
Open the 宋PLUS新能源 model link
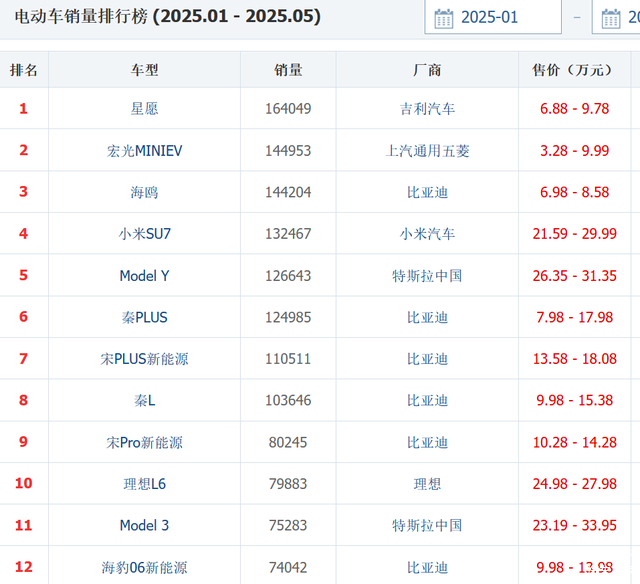coord(144,359)
